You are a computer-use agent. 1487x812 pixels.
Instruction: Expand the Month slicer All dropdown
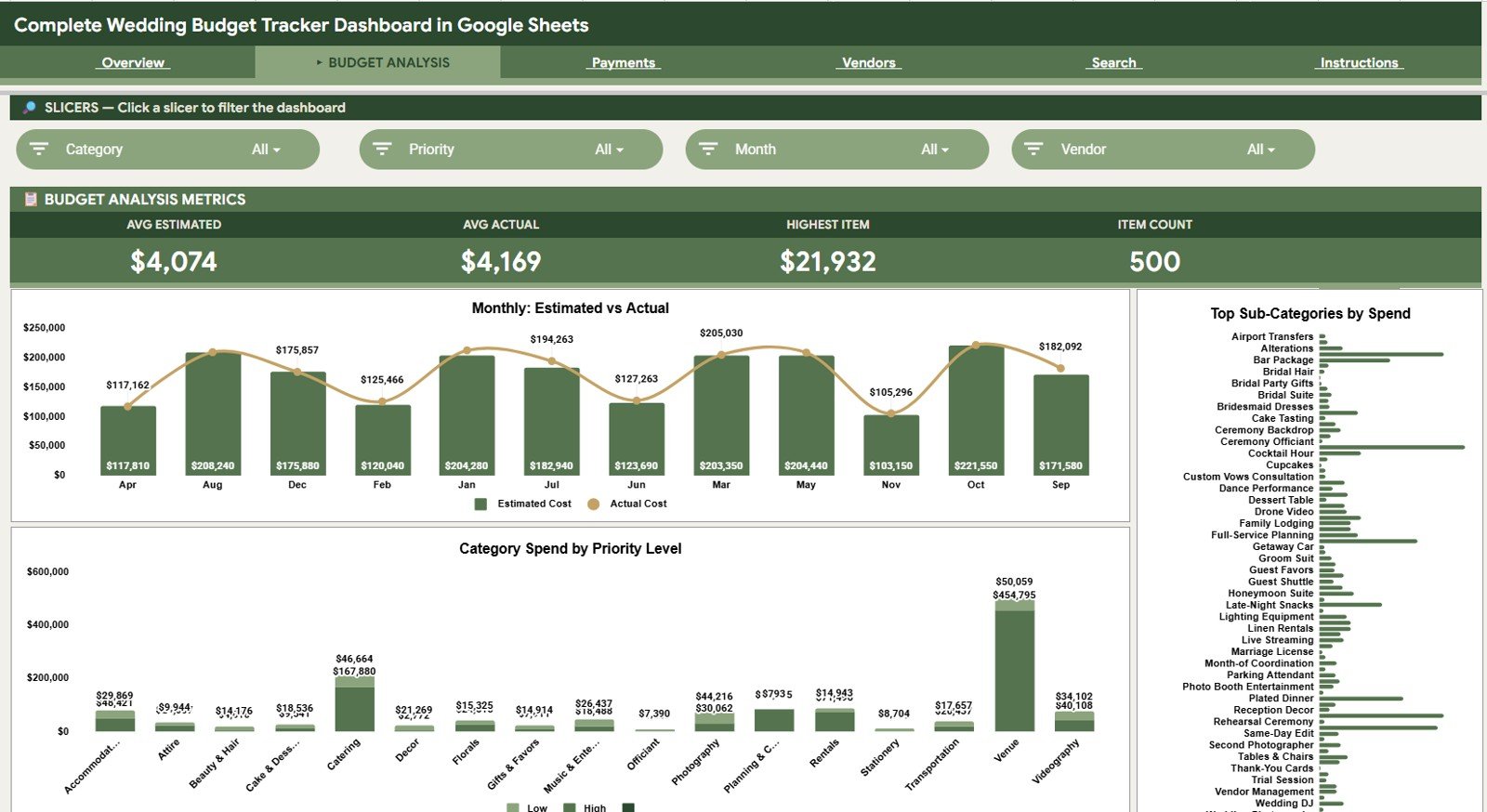pyautogui.click(x=935, y=150)
